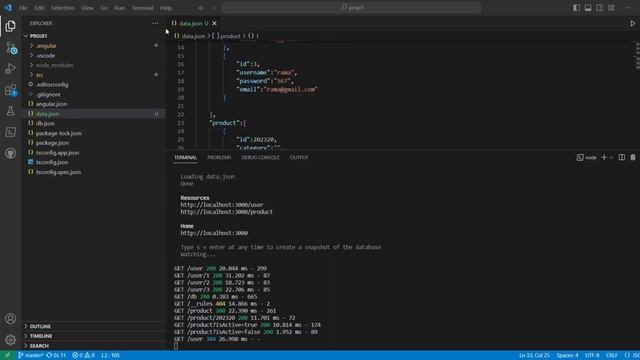Open the remote window indicator in status bar

(7, 355)
